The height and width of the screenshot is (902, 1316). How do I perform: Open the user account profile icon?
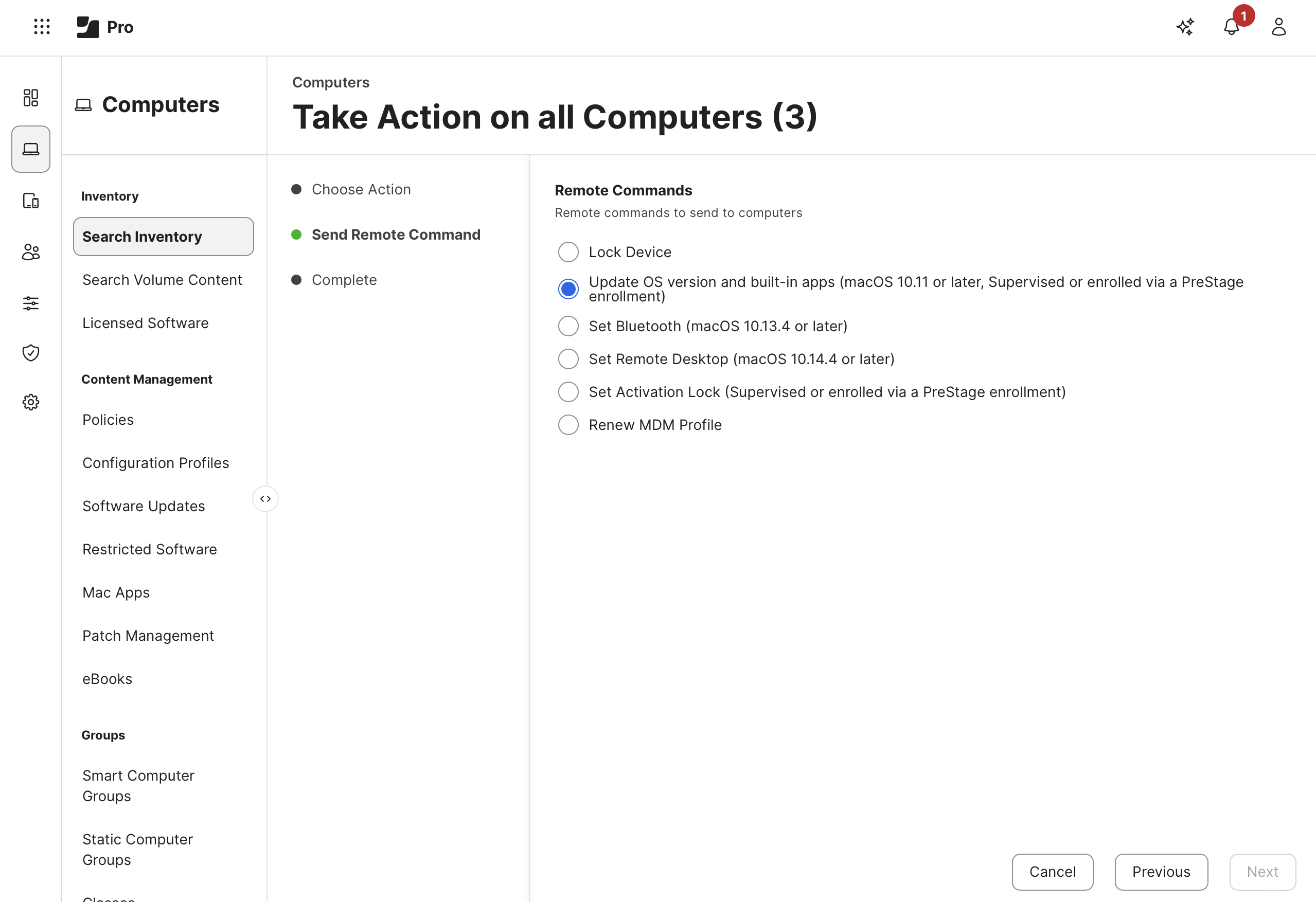click(x=1278, y=27)
